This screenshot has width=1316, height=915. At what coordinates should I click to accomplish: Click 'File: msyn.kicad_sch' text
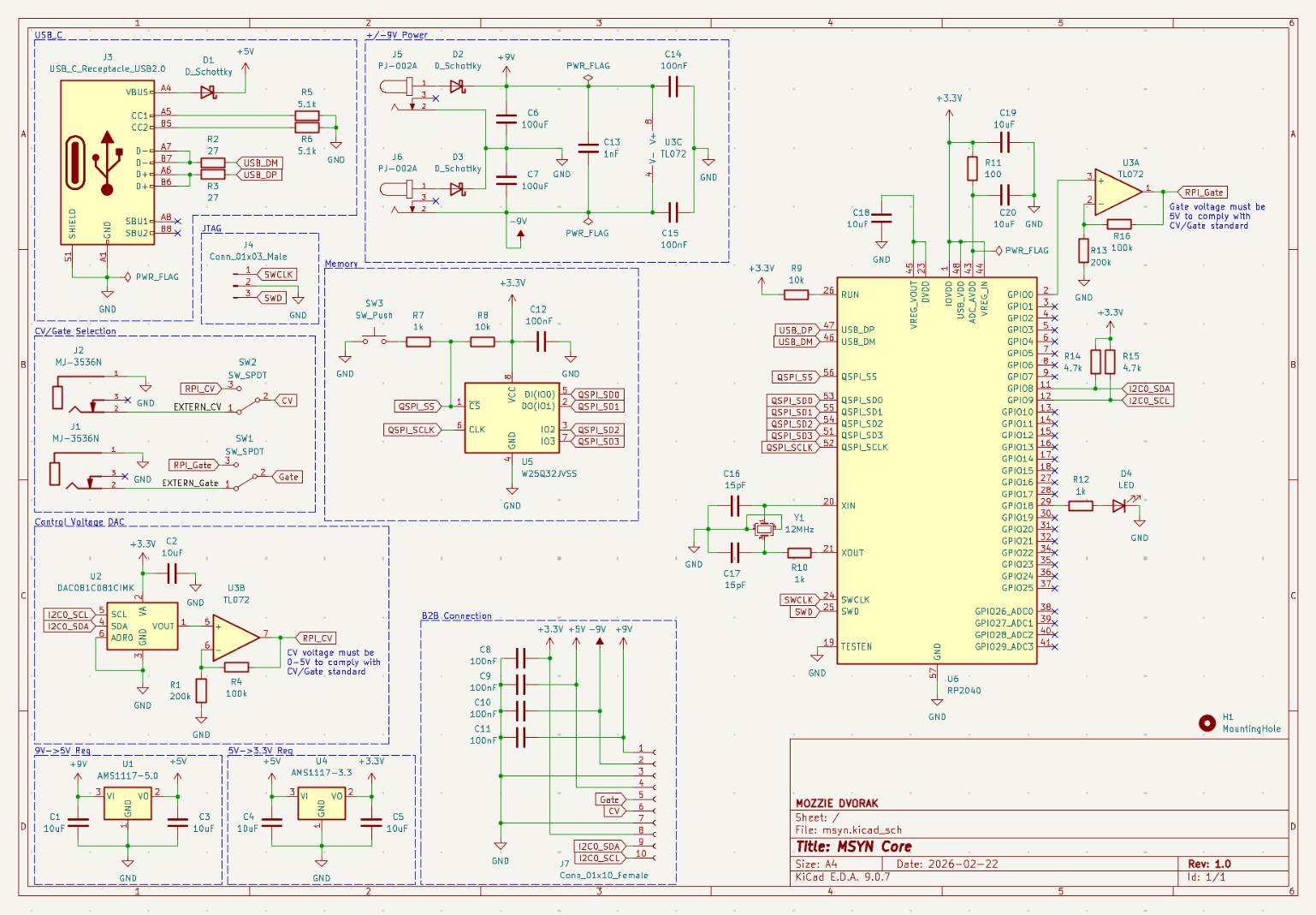point(849,829)
